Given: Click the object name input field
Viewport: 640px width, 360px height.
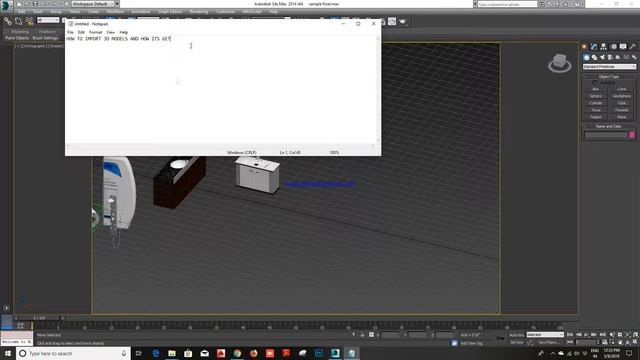Looking at the screenshot, I should coord(606,135).
